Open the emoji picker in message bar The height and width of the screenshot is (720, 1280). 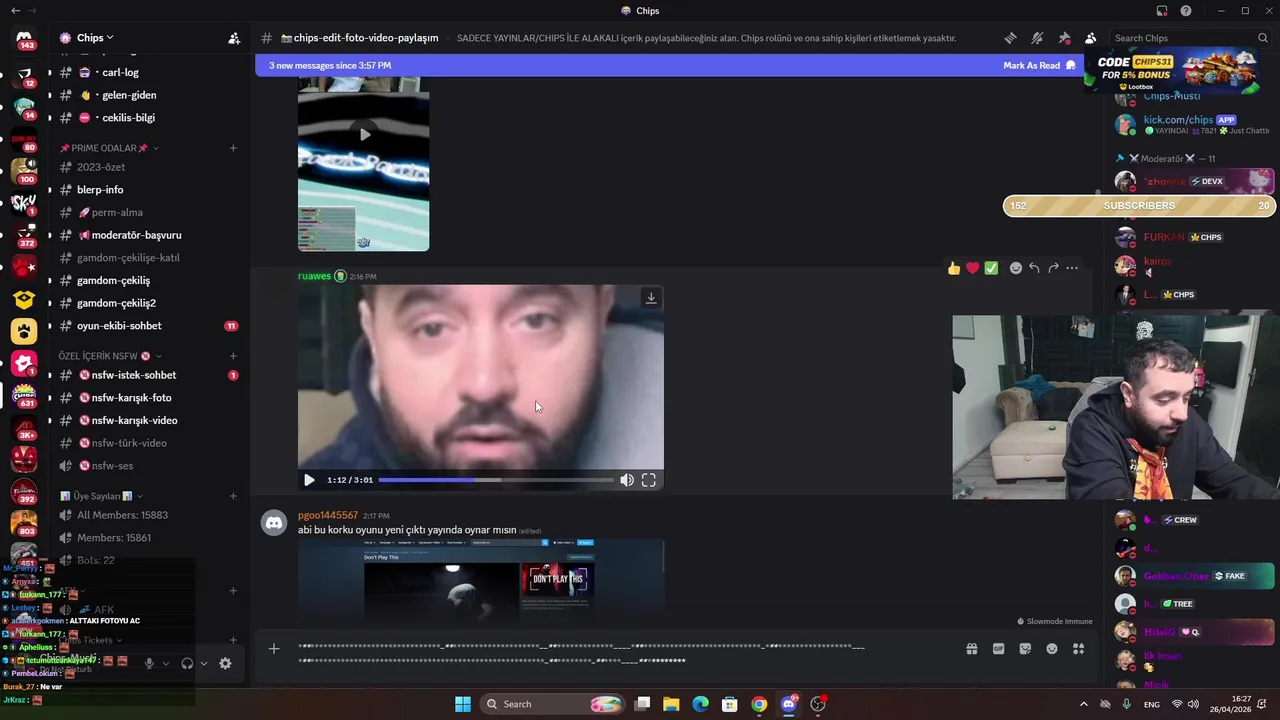(x=1052, y=649)
